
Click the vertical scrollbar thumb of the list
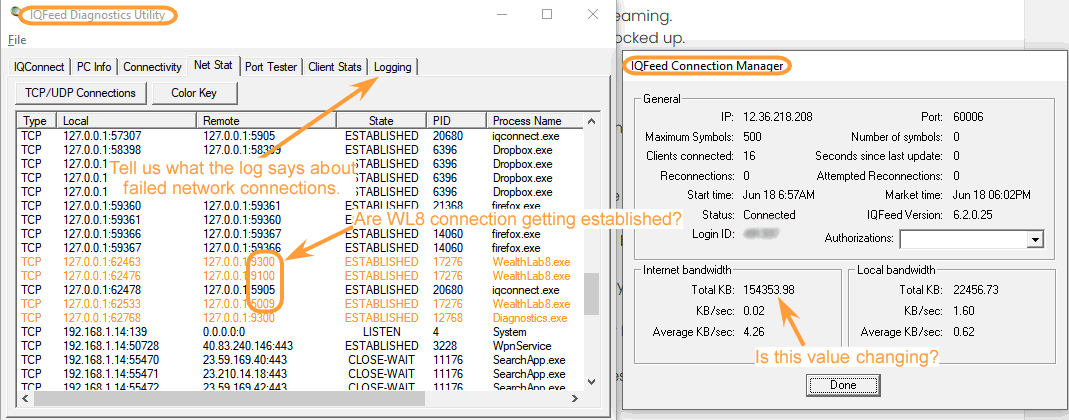590,293
